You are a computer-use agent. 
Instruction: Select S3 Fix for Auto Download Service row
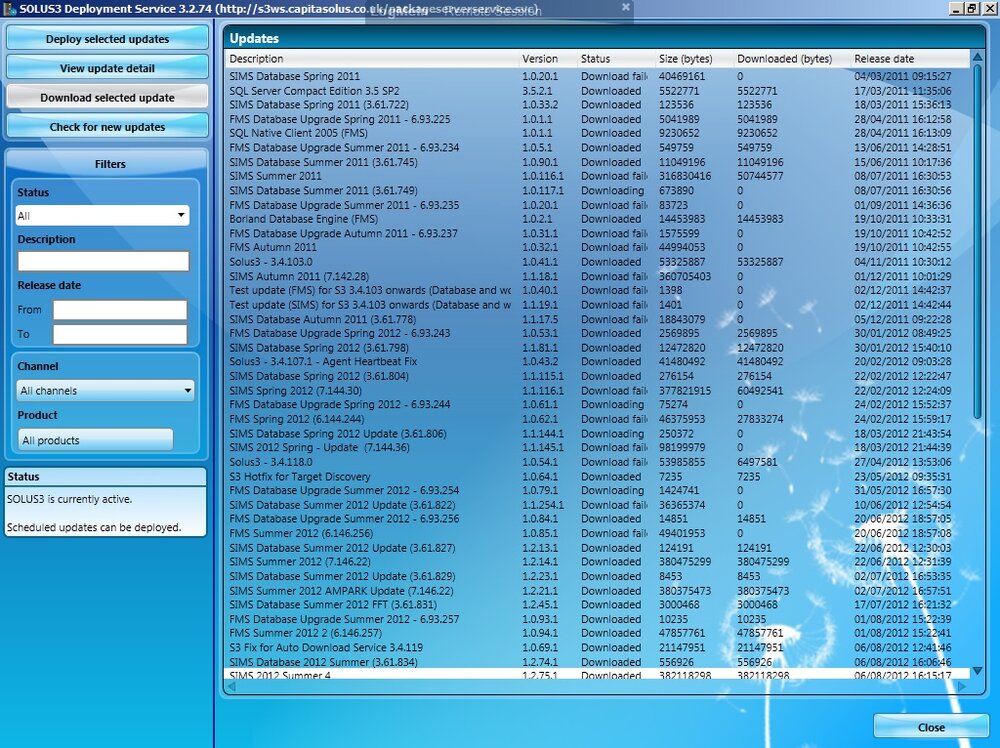[597, 647]
